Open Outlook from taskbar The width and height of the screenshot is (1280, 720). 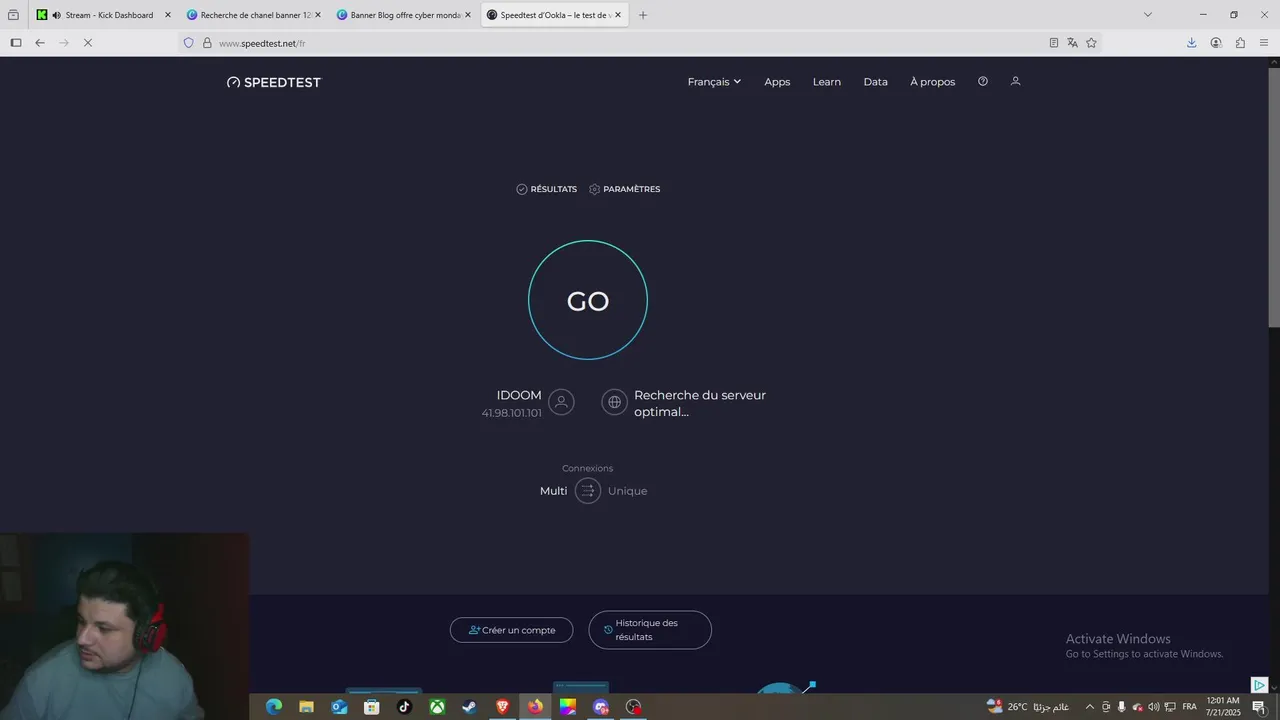coord(339,707)
